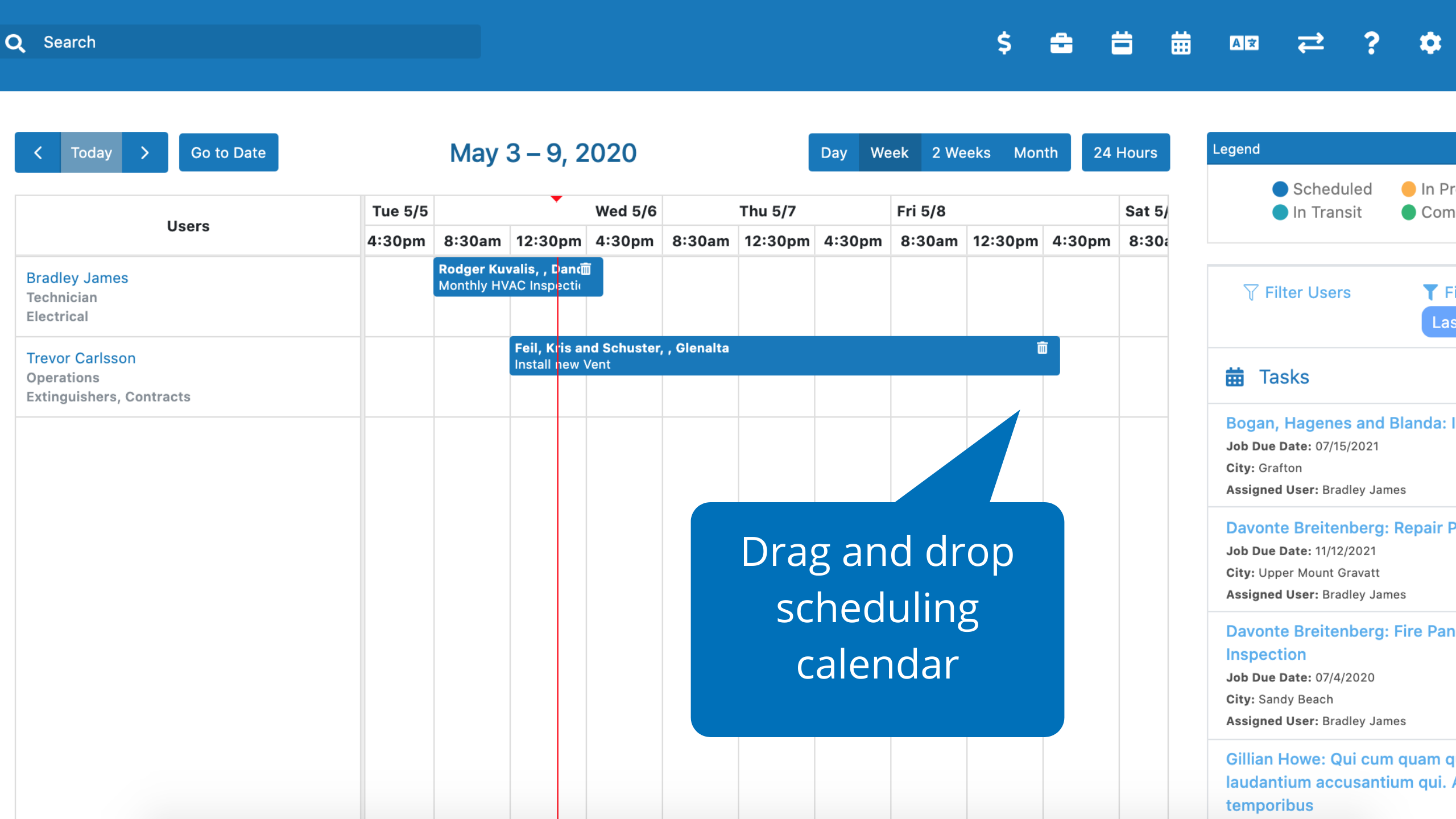Click the current time red marker

(557, 198)
